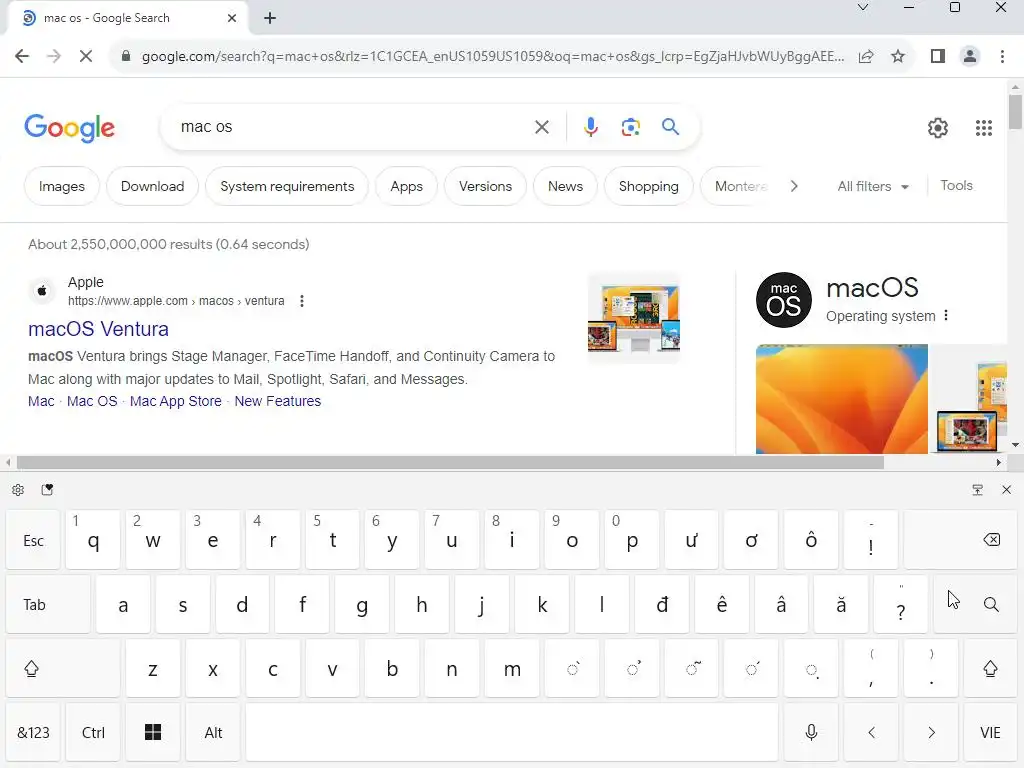This screenshot has width=1024, height=768.
Task: Select the Apps filter chip
Action: click(x=406, y=186)
